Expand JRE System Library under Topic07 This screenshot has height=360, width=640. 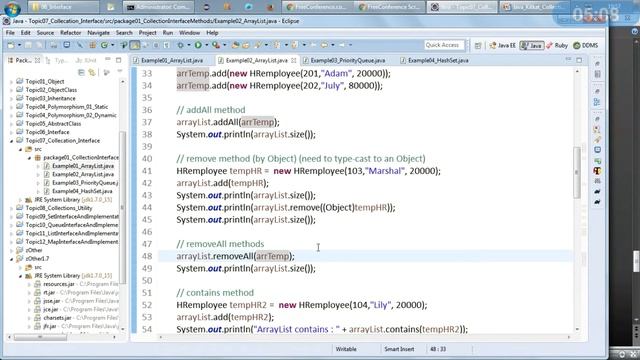[20, 200]
